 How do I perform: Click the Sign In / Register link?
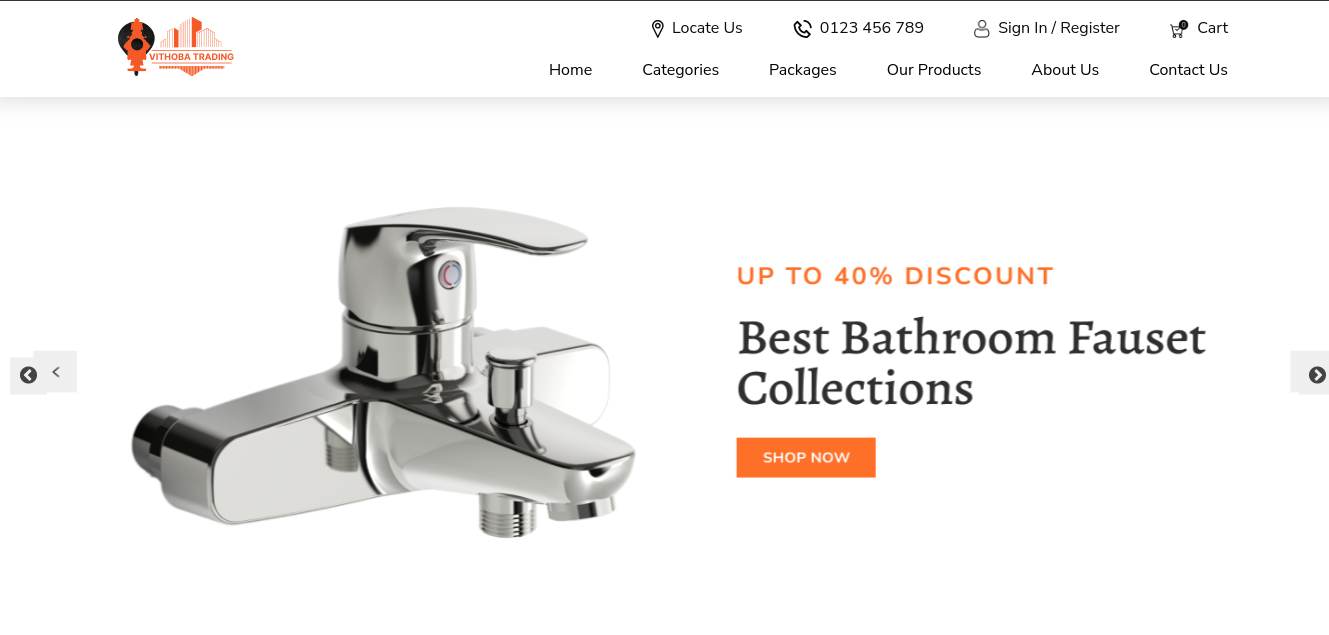click(1059, 28)
